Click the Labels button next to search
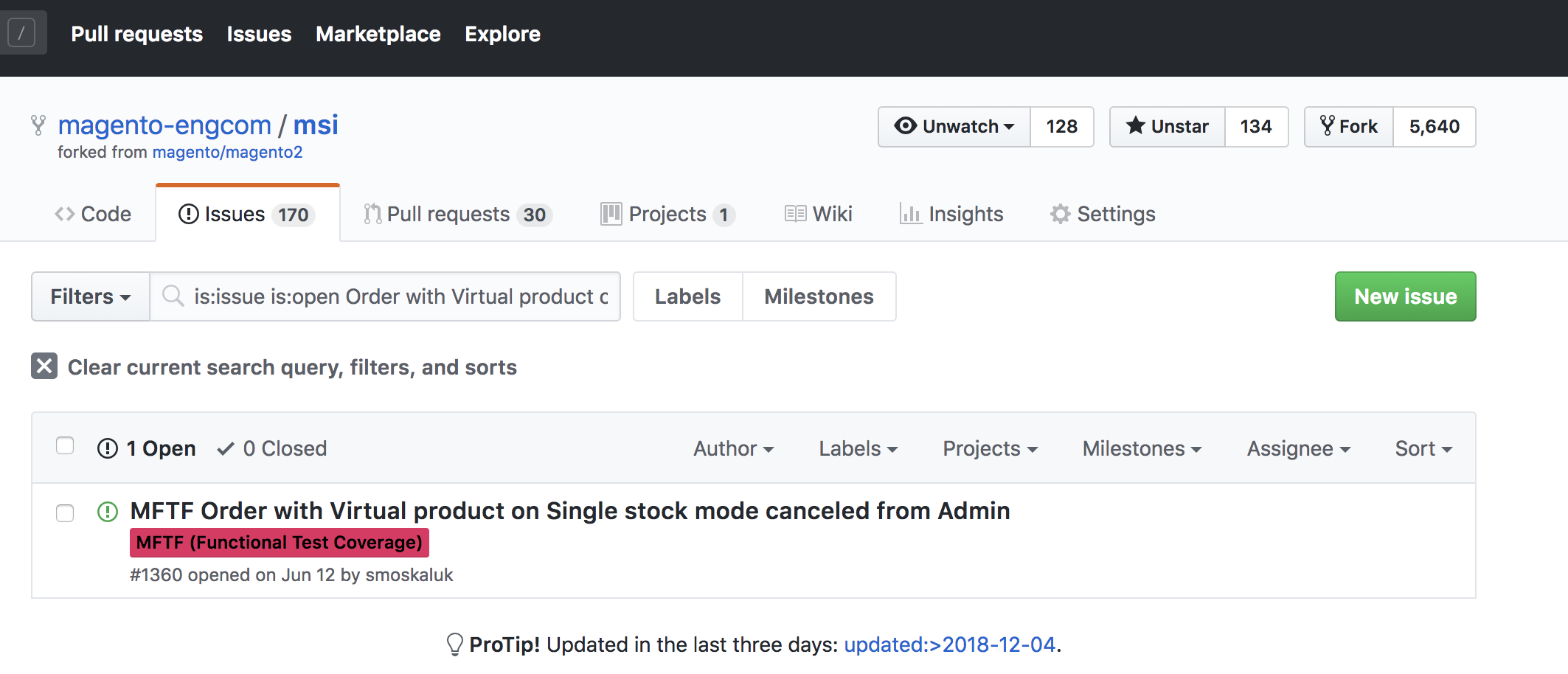 pyautogui.click(x=687, y=296)
